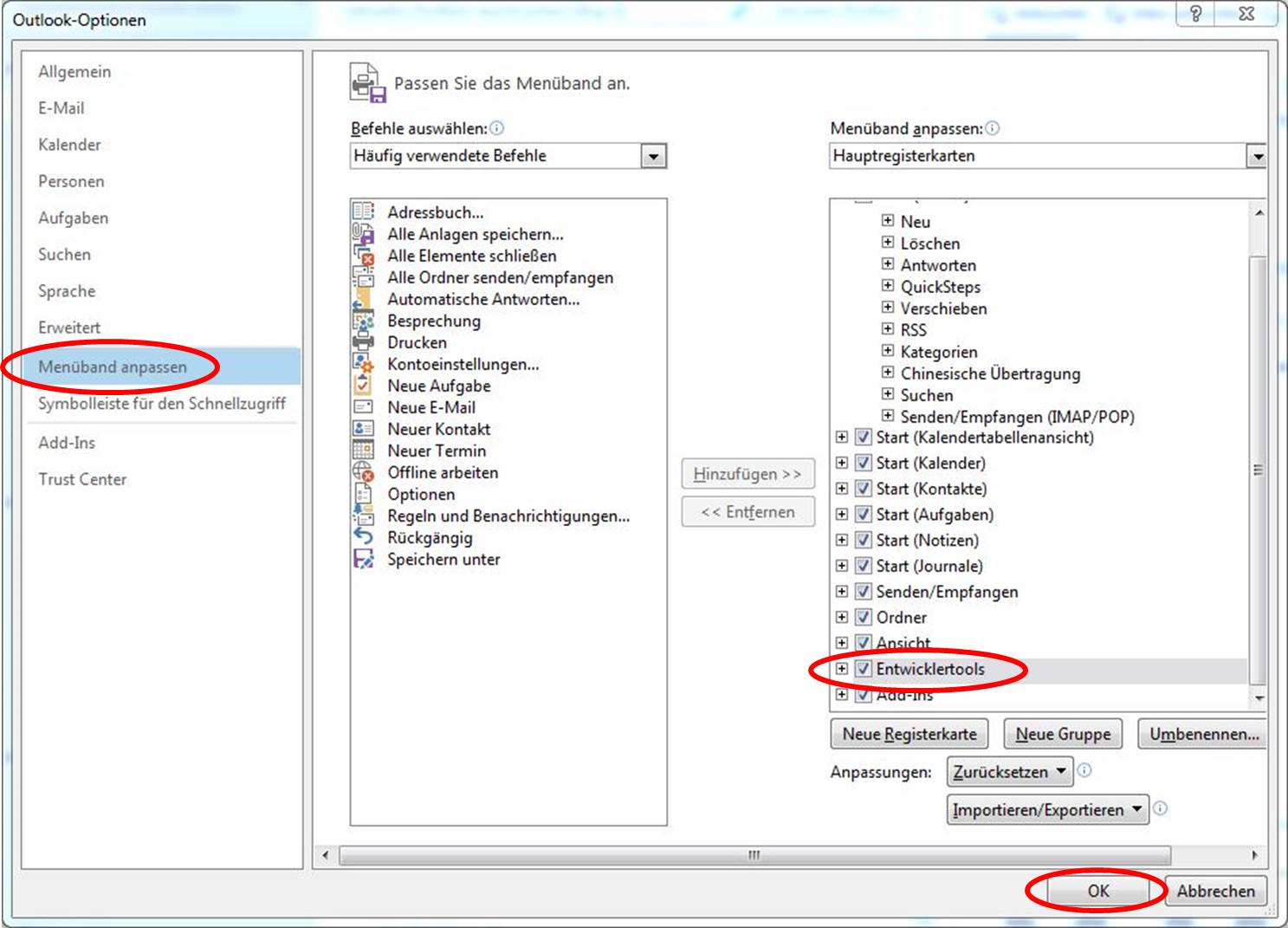This screenshot has width=1288, height=928.
Task: Open the Kalender options category
Action: pyautogui.click(x=69, y=145)
